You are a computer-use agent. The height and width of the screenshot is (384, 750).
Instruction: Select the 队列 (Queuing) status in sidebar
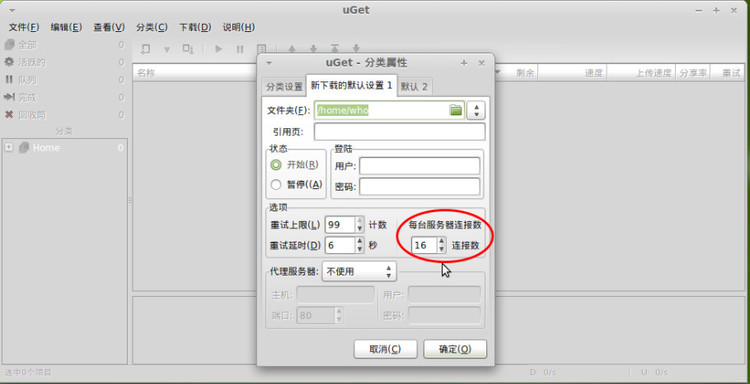[x=64, y=80]
